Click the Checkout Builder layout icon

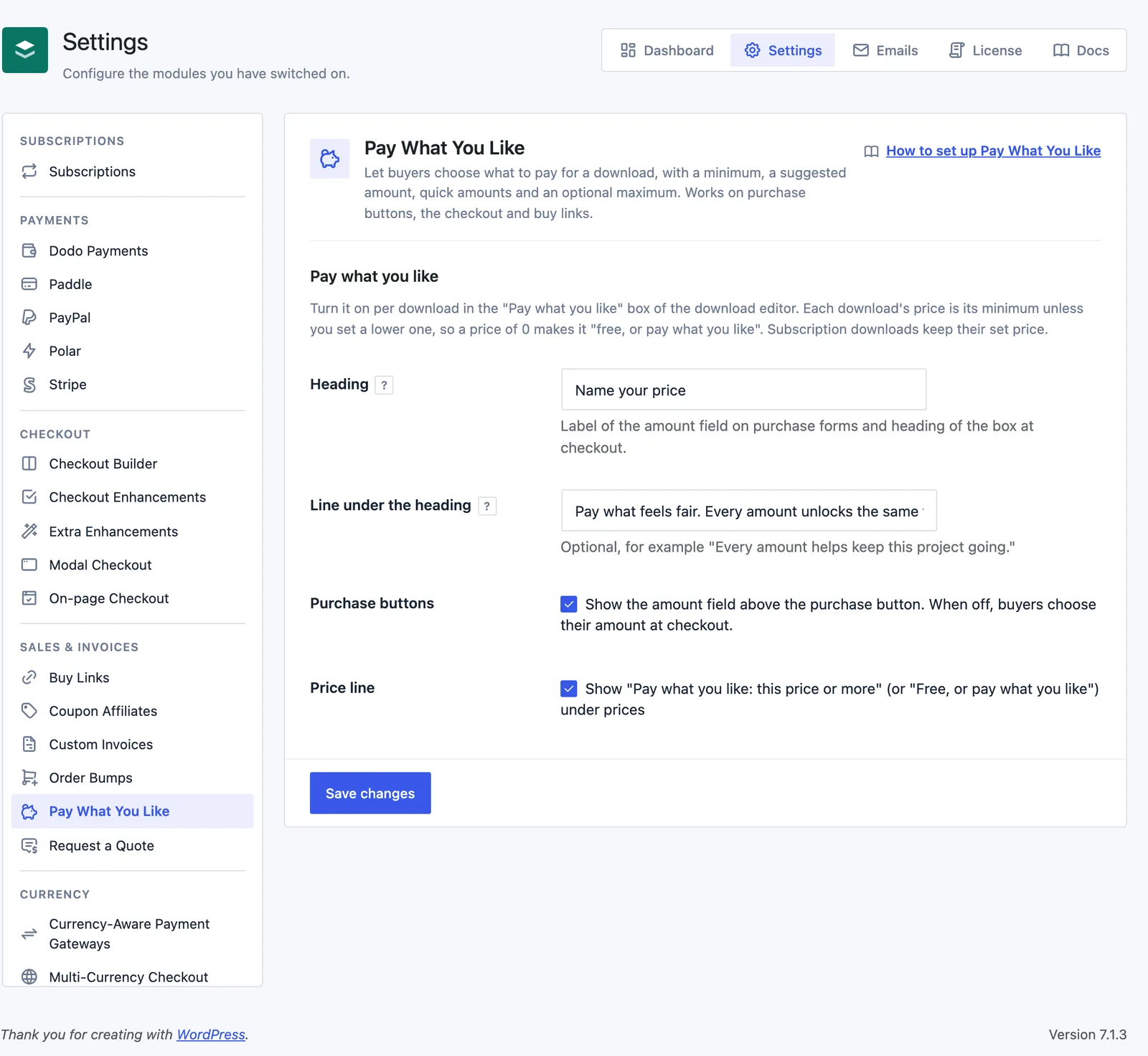click(x=29, y=463)
